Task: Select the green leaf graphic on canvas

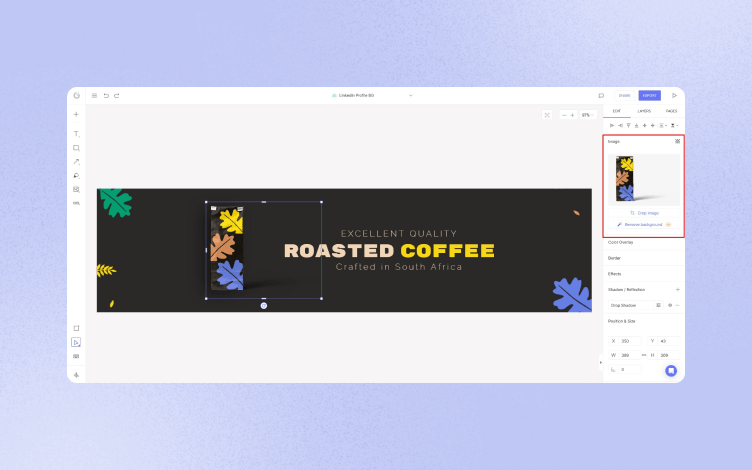Action: pos(116,202)
